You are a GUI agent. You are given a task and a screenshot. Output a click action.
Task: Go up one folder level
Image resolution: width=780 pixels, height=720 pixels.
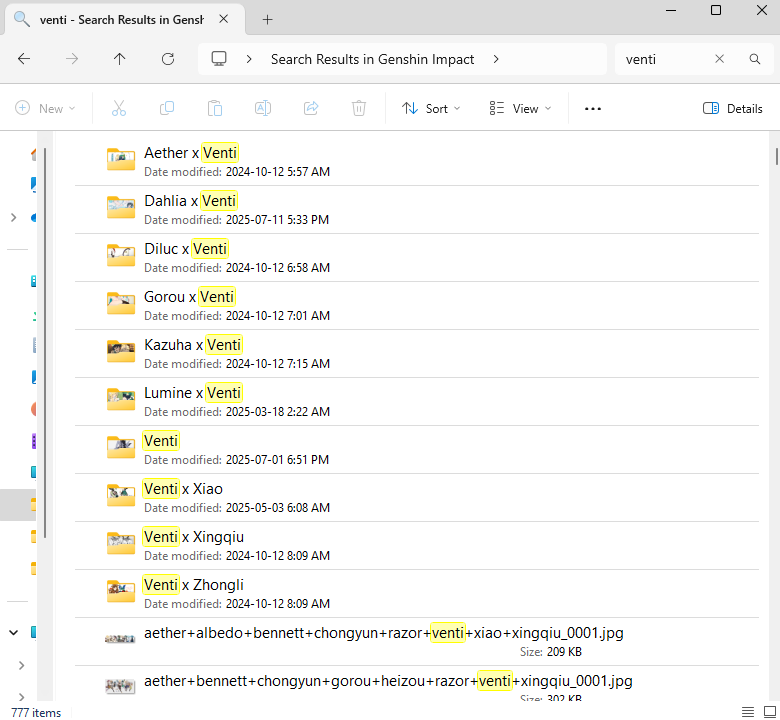tap(119, 59)
